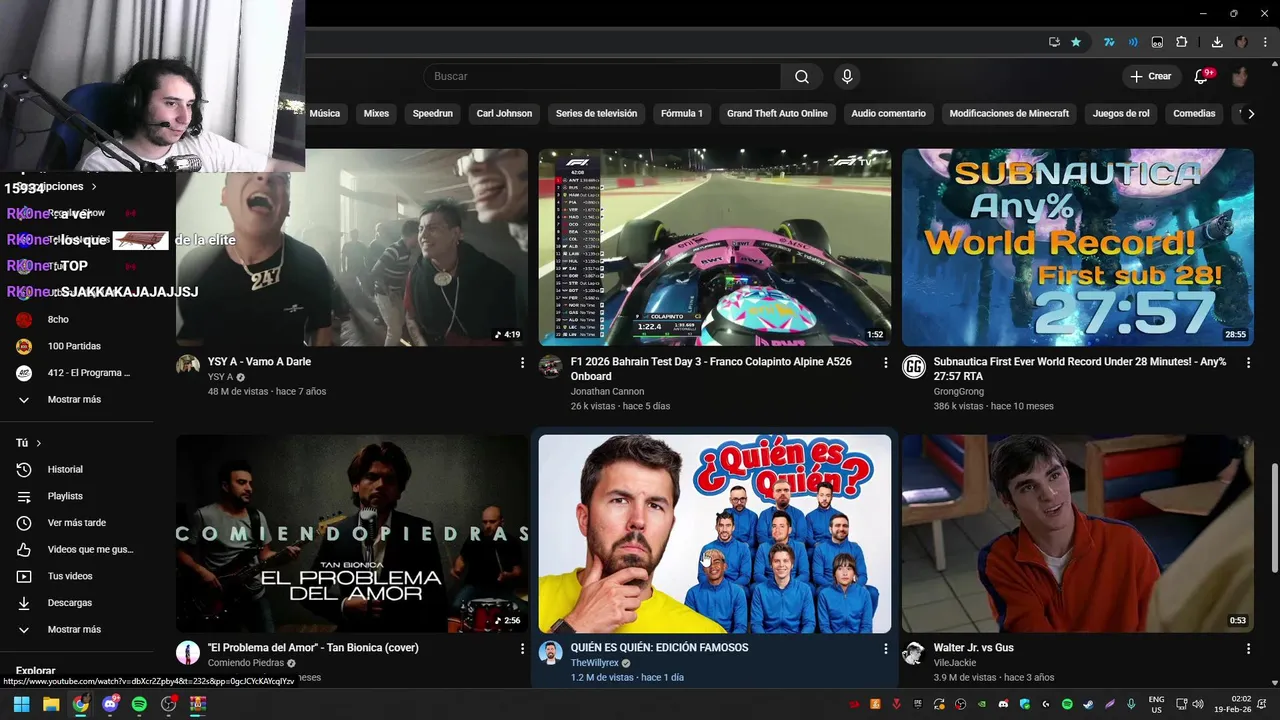Image resolution: width=1280 pixels, height=720 pixels.
Task: Open Windows Start menu
Action: click(x=21, y=704)
